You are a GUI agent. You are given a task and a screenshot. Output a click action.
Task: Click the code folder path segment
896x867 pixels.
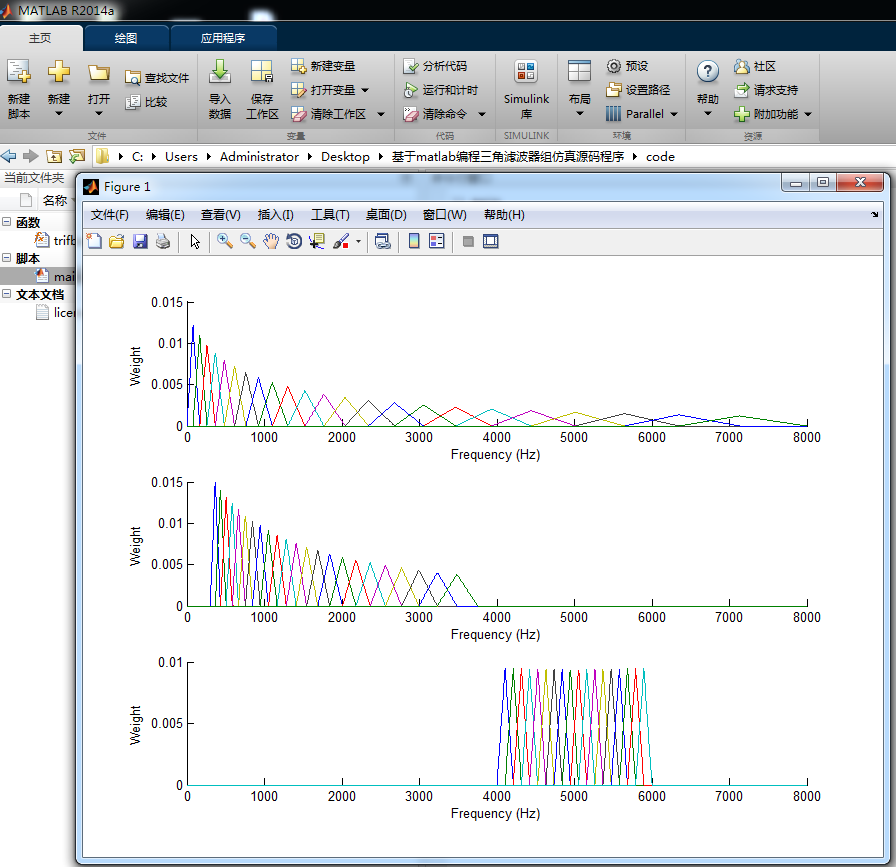point(660,157)
